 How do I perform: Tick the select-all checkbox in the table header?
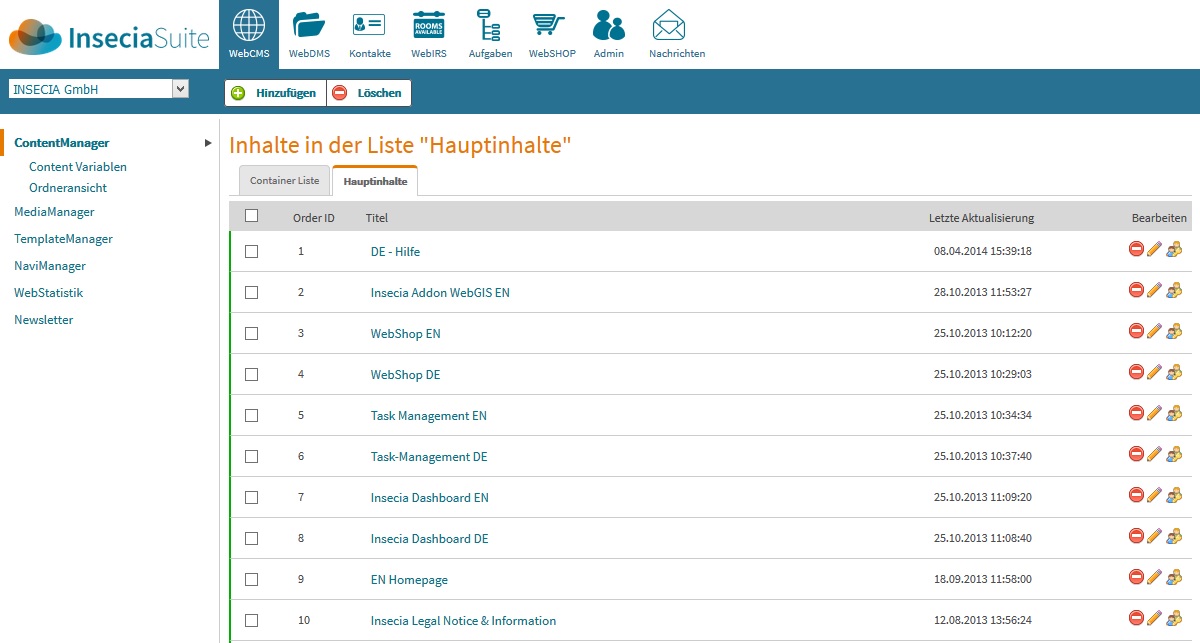coord(251,216)
